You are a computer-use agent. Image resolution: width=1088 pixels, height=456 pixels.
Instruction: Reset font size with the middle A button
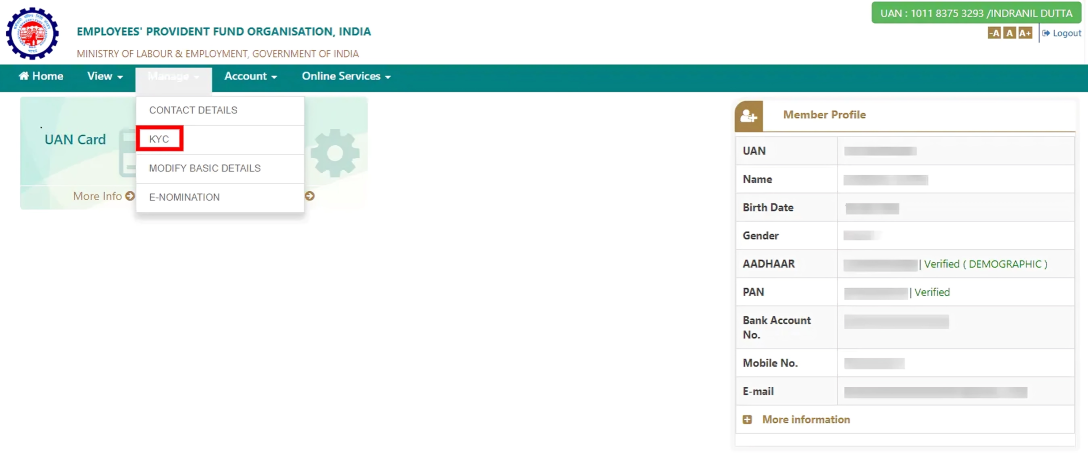[1010, 33]
